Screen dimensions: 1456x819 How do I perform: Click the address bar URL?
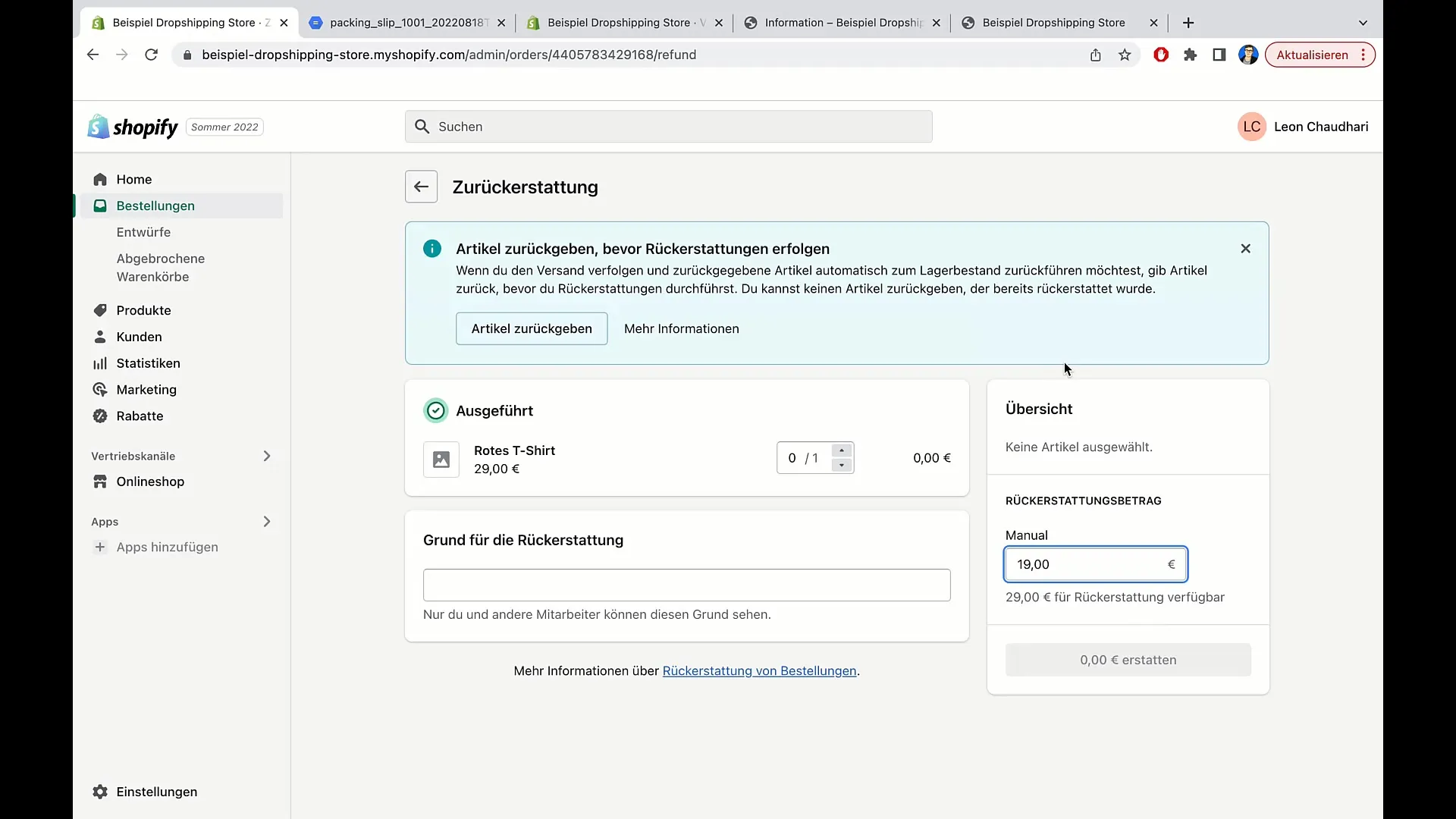449,55
